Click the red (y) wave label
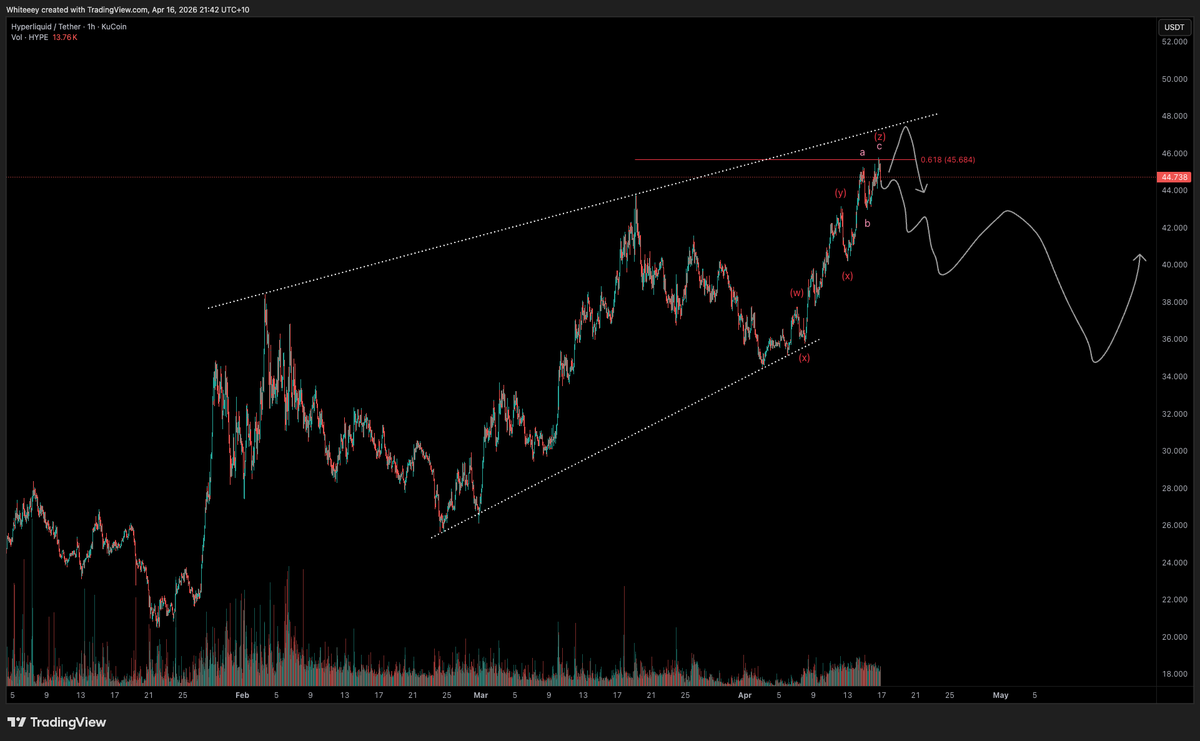The image size is (1200, 741). pyautogui.click(x=841, y=192)
